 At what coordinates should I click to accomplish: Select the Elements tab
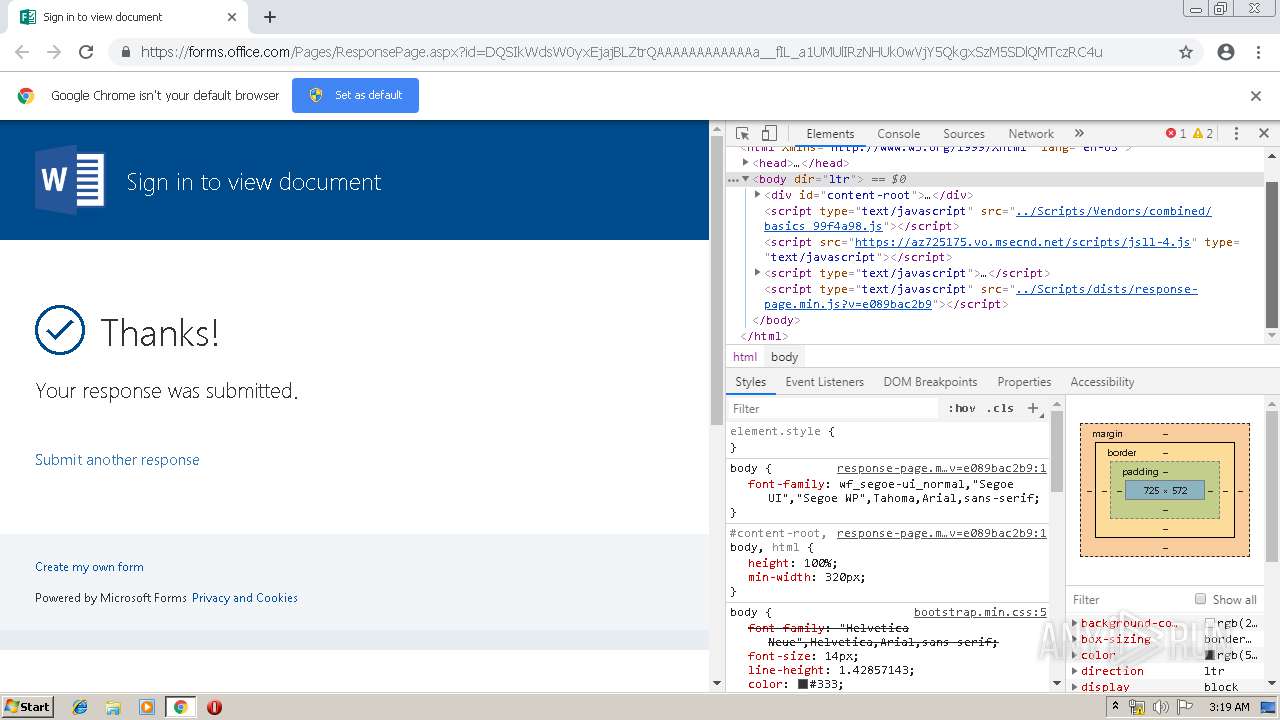tap(830, 133)
